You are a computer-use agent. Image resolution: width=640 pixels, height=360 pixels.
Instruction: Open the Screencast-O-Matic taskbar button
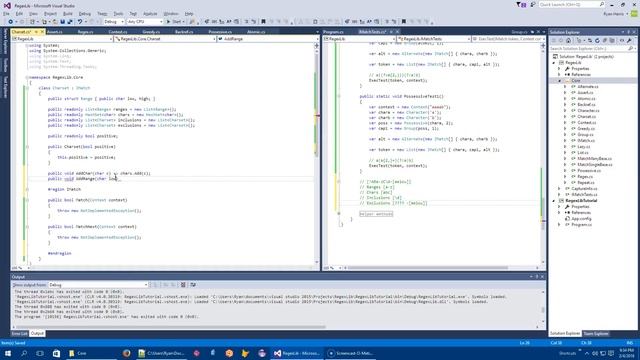point(351,353)
